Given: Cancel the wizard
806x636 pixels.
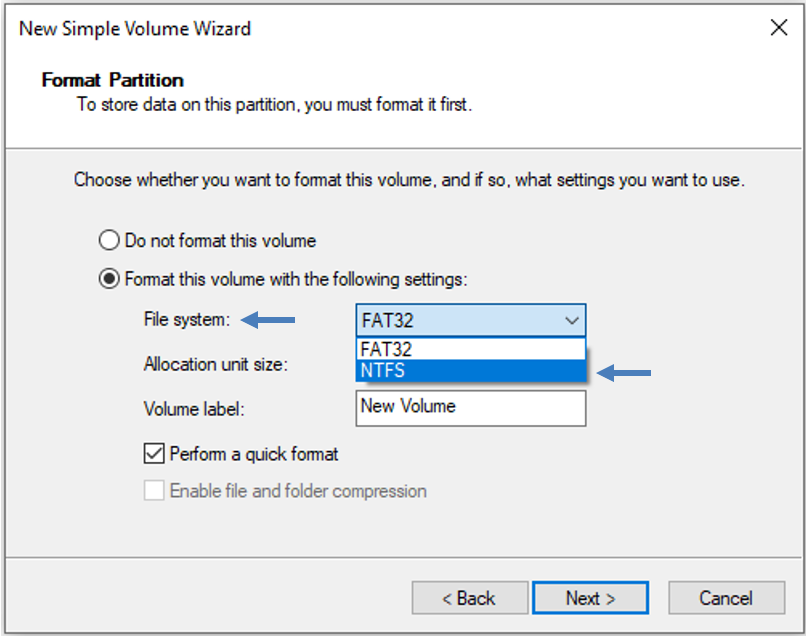Looking at the screenshot, I should click(726, 598).
